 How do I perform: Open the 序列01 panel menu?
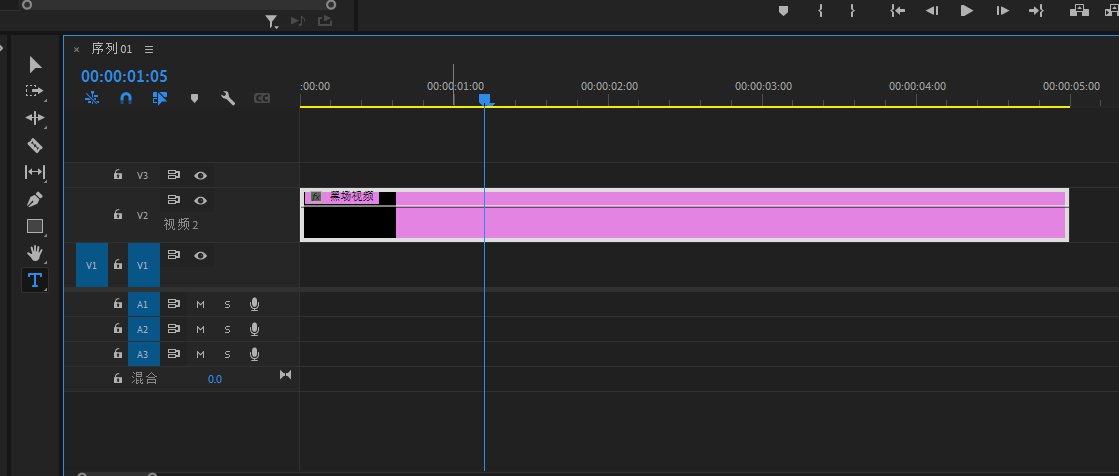pyautogui.click(x=149, y=49)
